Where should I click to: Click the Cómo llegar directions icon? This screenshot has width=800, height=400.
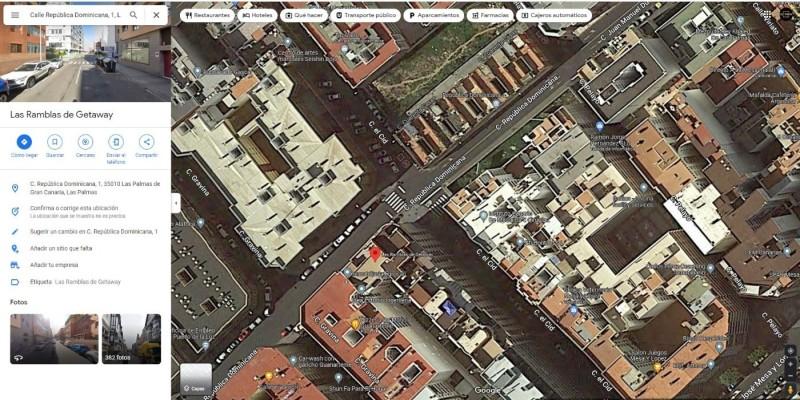tap(24, 142)
